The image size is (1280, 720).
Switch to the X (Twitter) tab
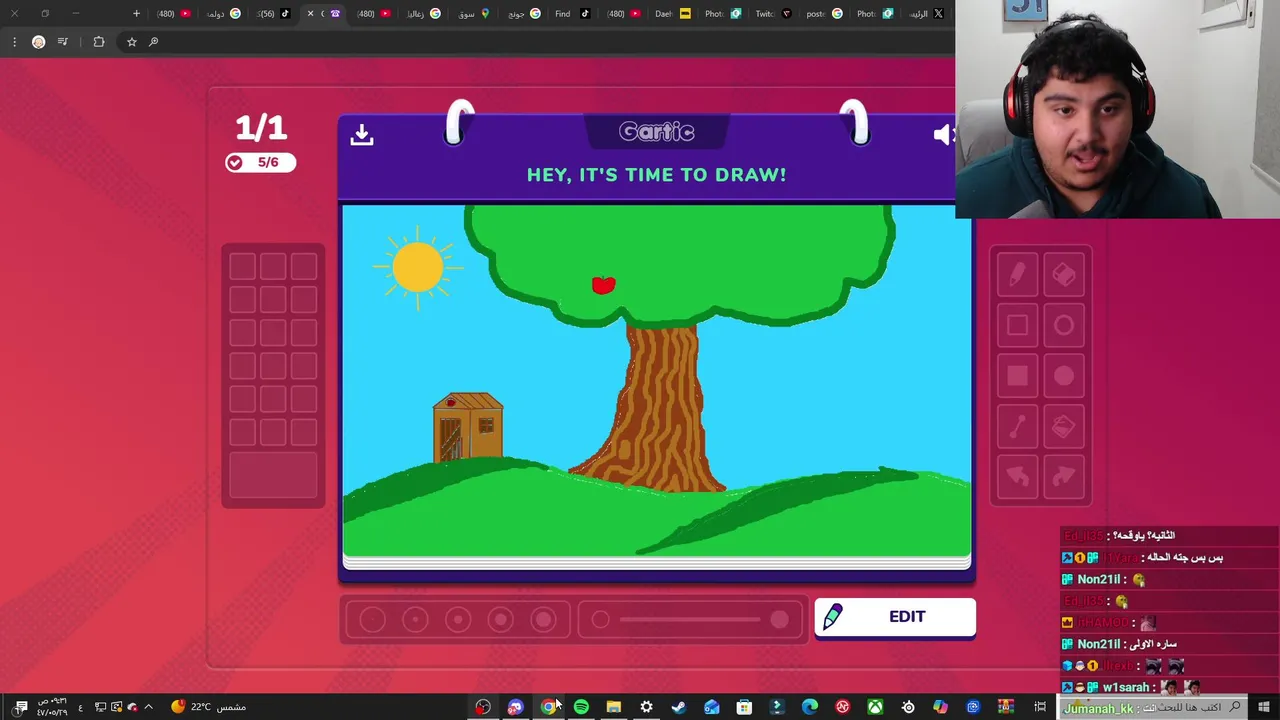[x=925, y=14]
